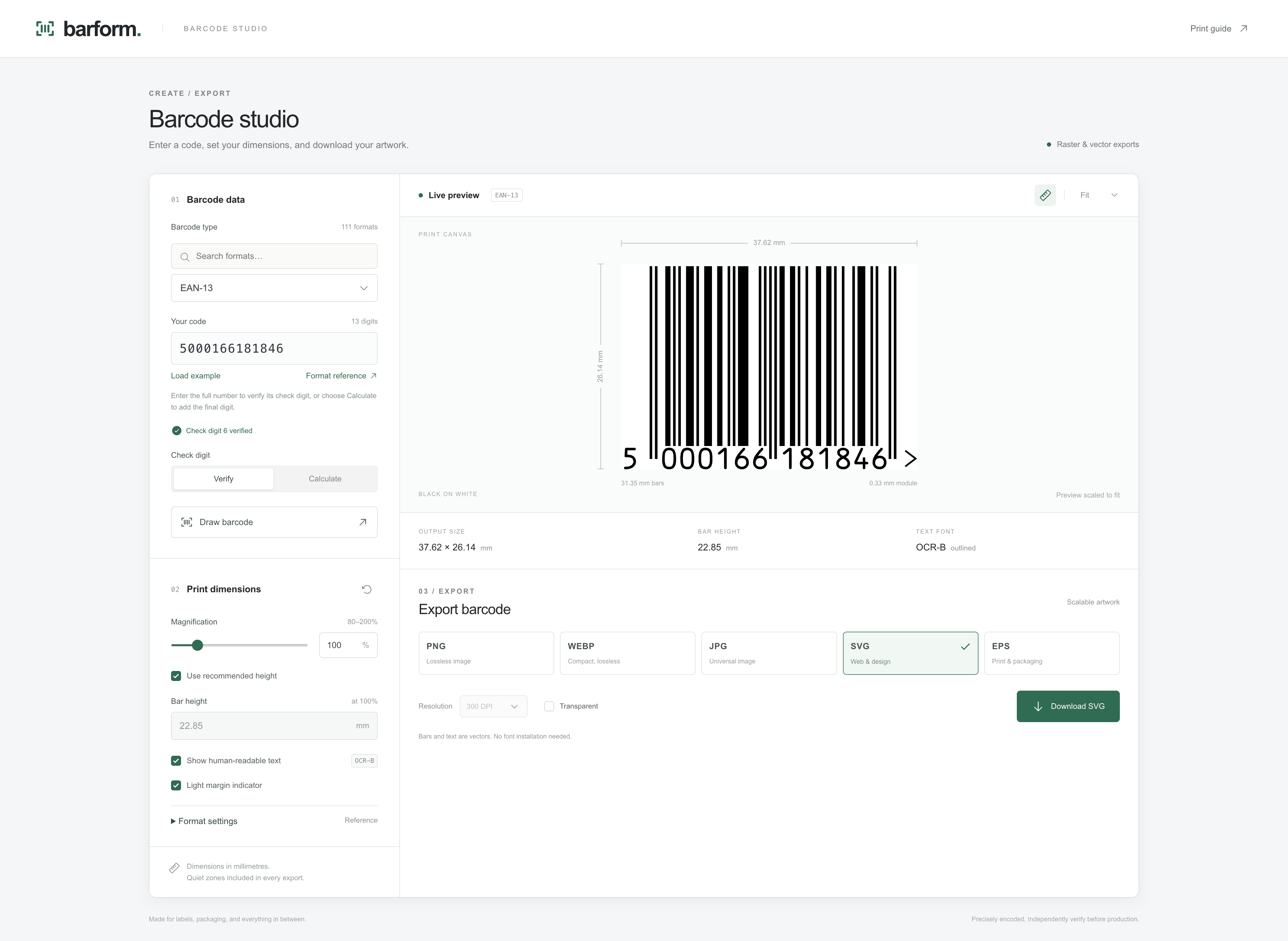Click the Your code input field

pyautogui.click(x=274, y=349)
